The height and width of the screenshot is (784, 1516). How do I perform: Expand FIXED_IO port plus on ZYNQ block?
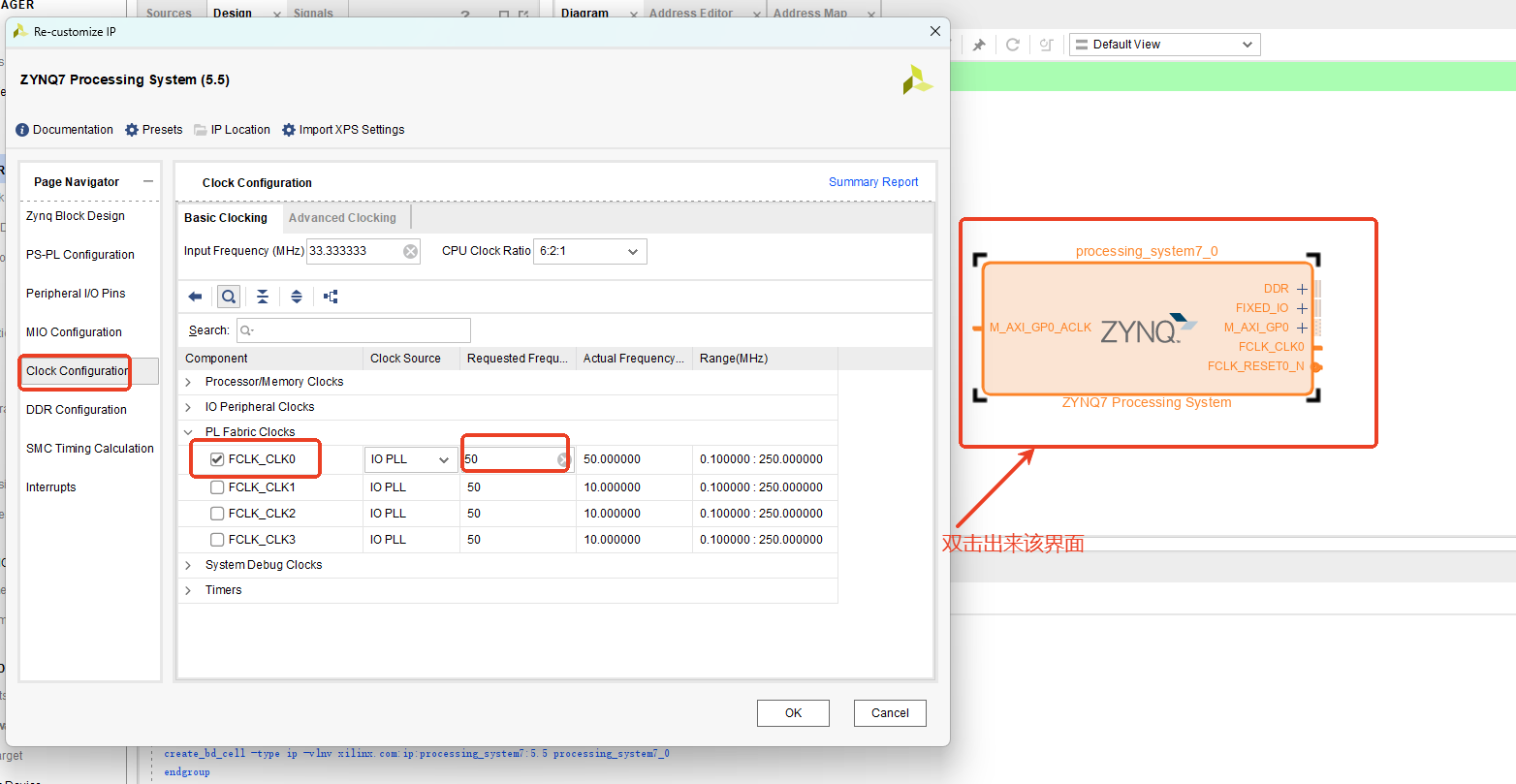(1302, 308)
